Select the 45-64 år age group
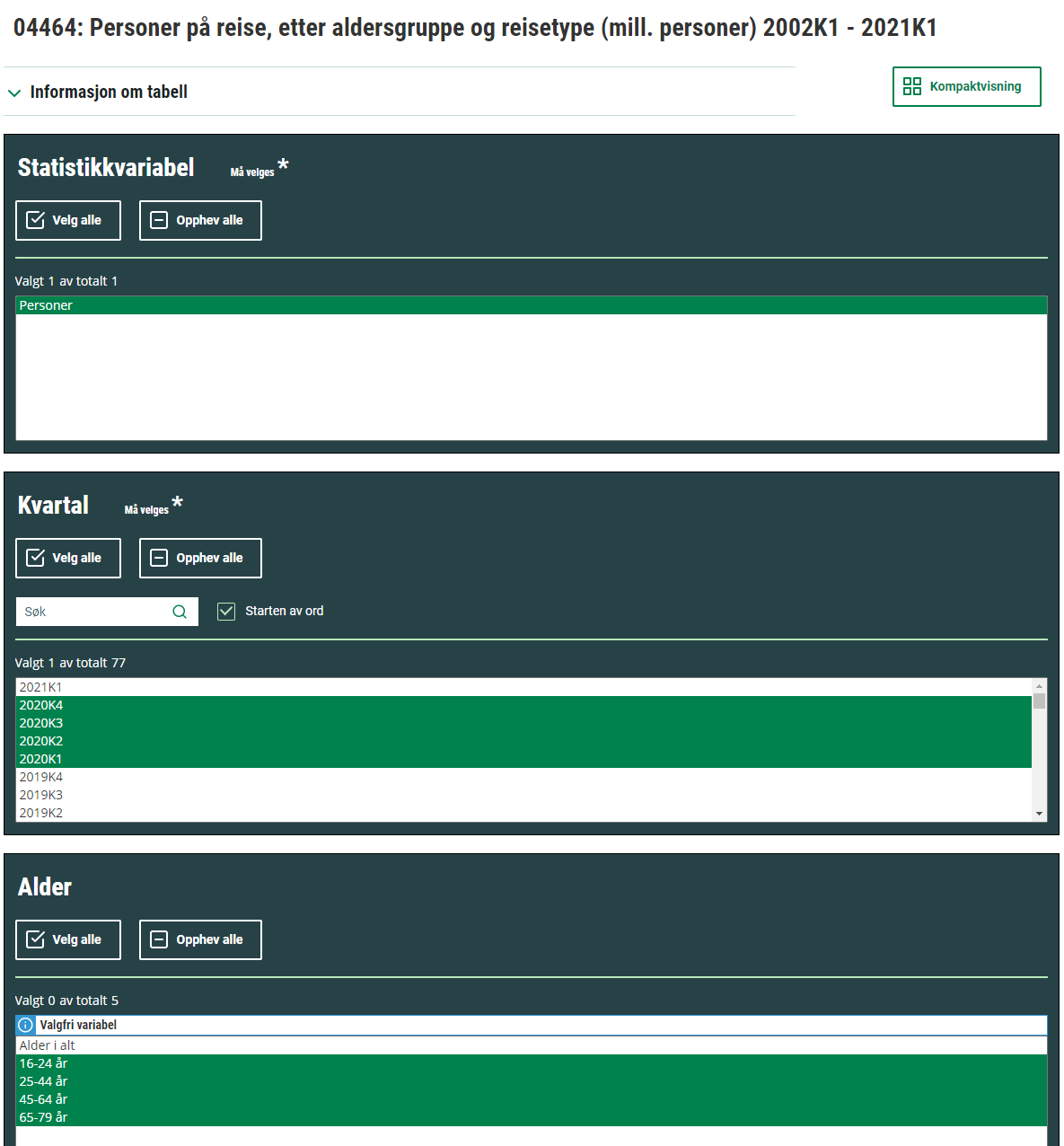This screenshot has height=1146, width=1064. pos(532,1099)
